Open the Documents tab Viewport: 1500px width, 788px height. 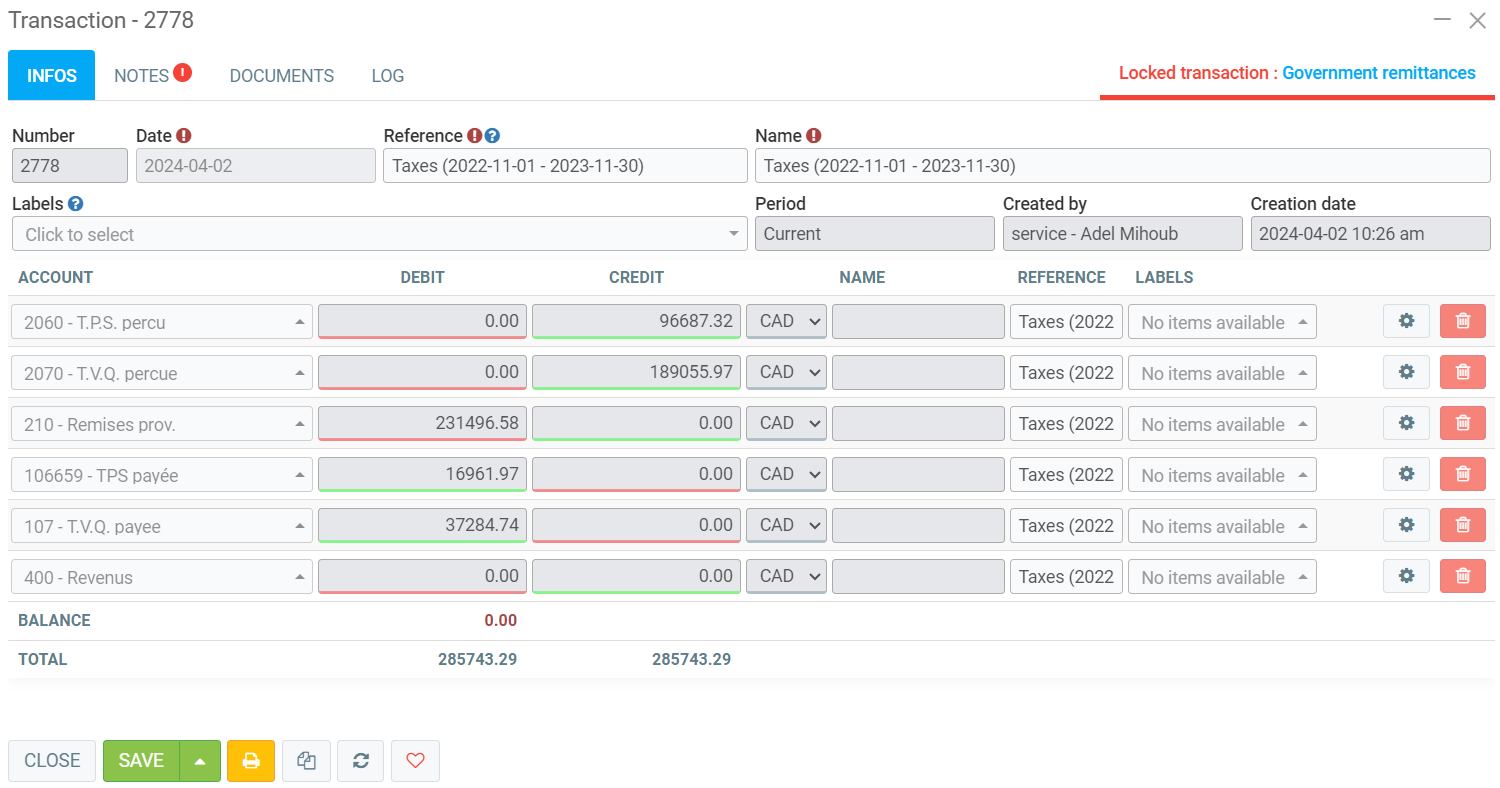(281, 76)
